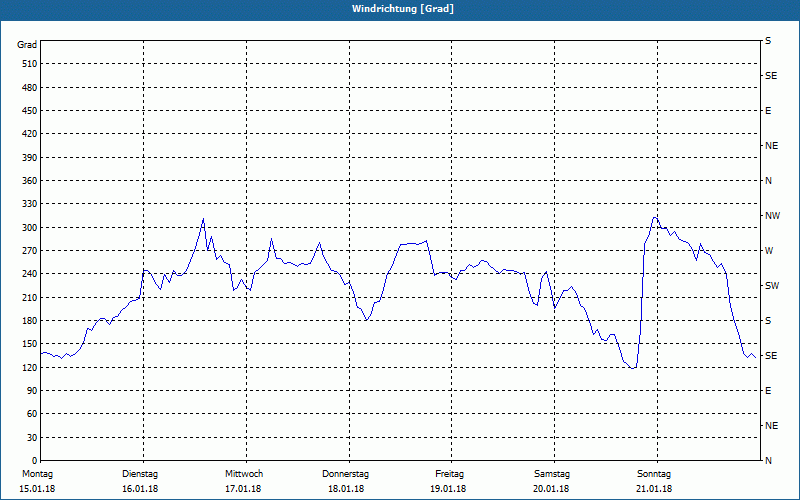The height and width of the screenshot is (500, 800).
Task: Select the 120 degree axis value
Action: 30,367
